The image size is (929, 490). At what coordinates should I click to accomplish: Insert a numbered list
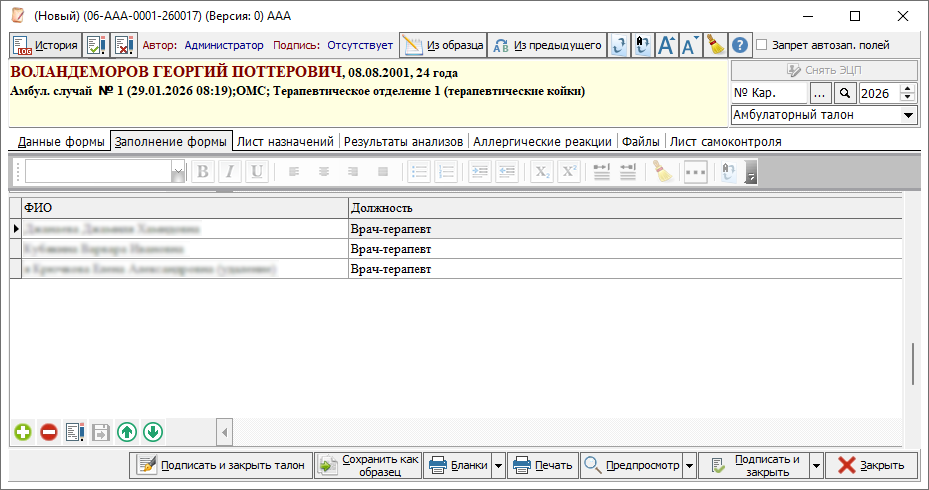tap(446, 172)
